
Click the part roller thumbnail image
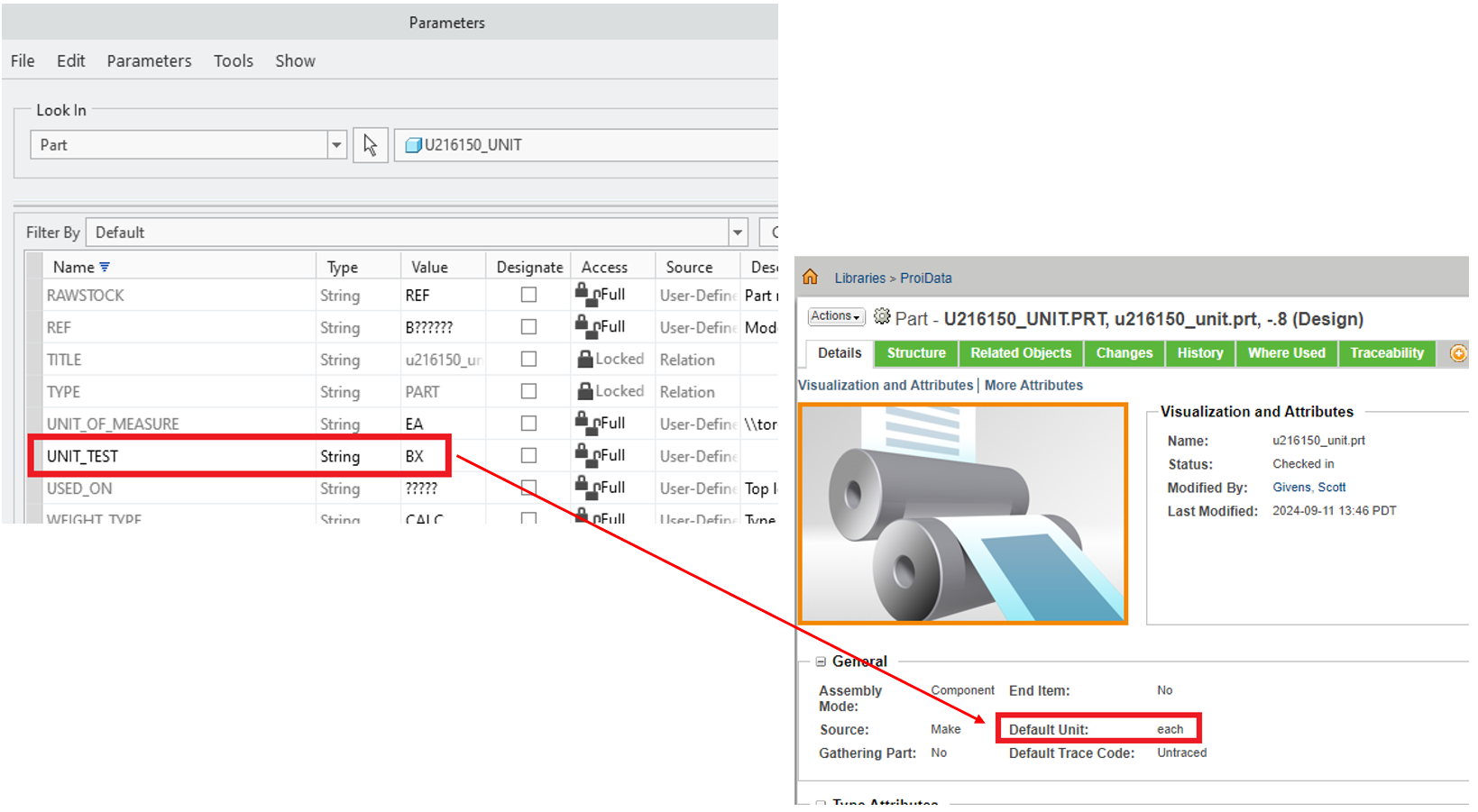962,513
